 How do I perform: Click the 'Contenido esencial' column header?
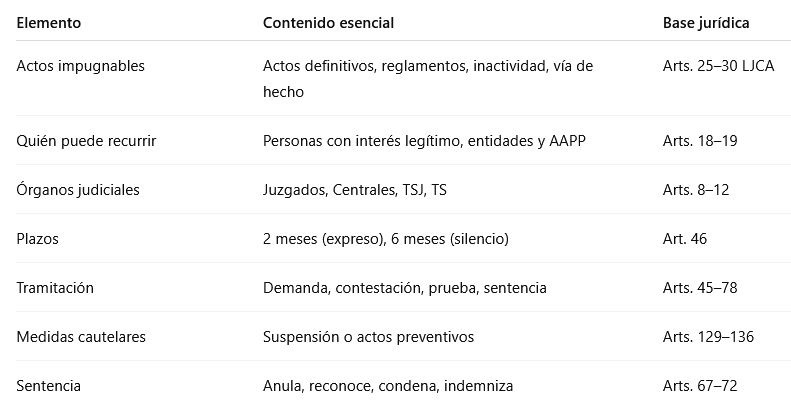point(328,22)
